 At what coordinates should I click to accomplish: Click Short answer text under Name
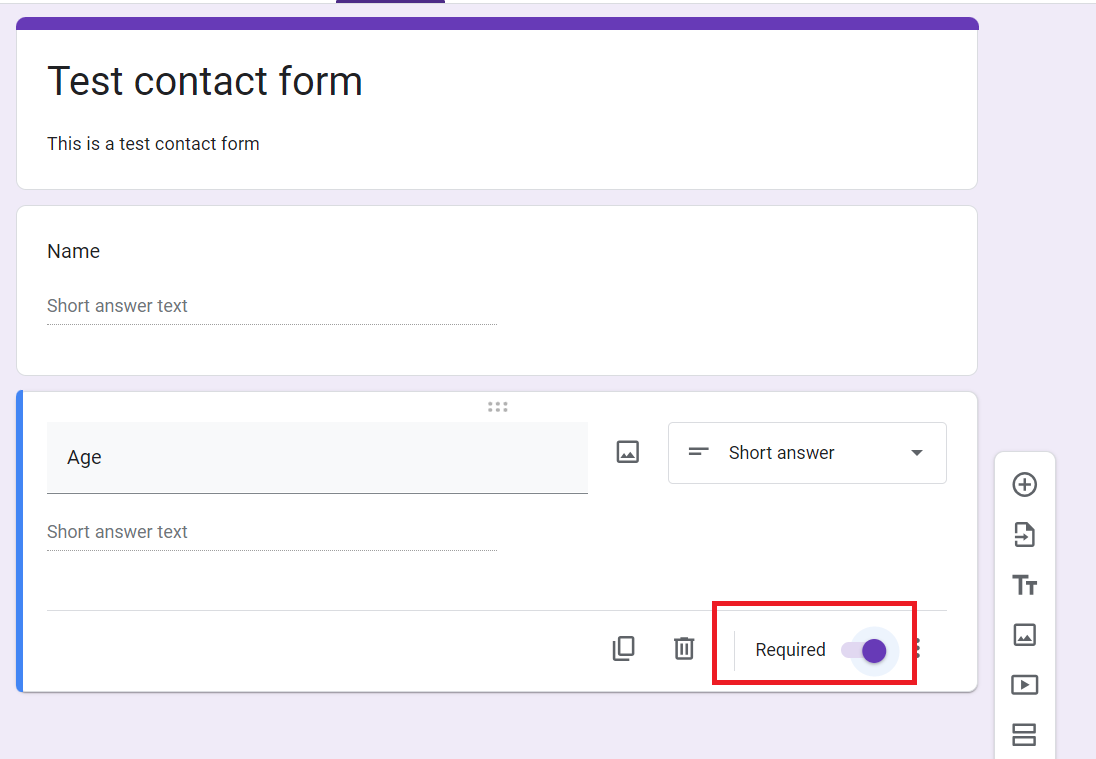point(117,306)
